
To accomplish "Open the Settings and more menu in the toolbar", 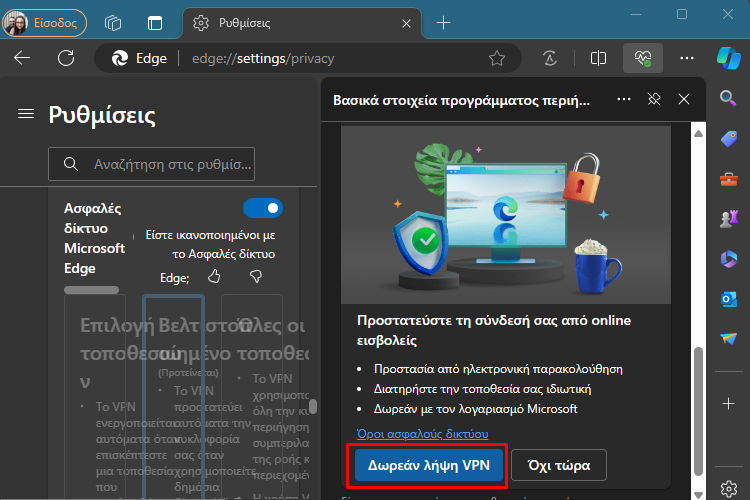I will click(687, 58).
